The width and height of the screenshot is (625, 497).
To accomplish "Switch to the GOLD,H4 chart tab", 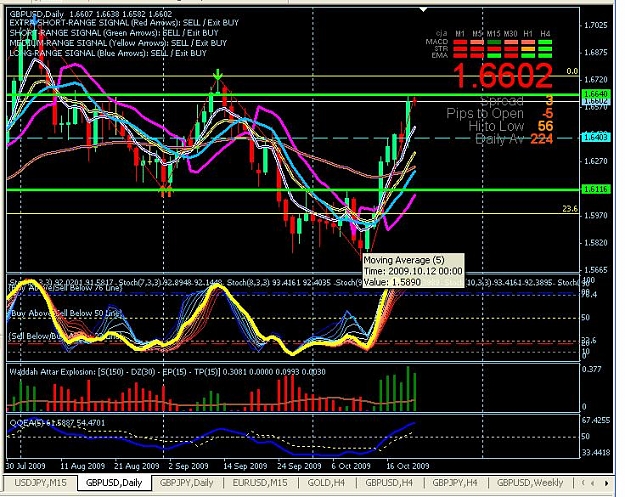I will [326, 483].
